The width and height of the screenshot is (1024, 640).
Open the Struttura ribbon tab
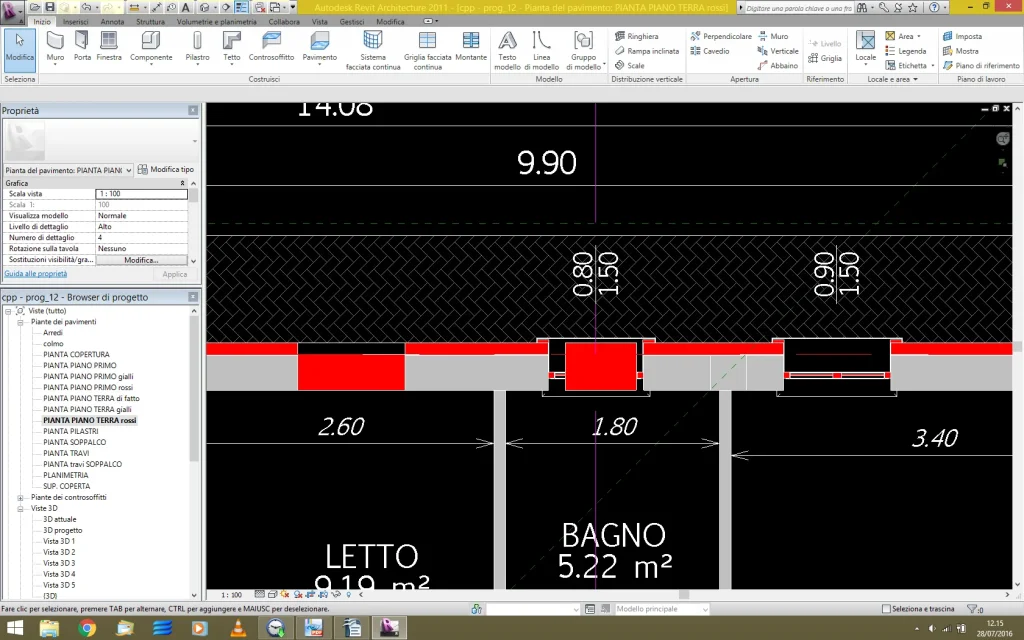(x=150, y=21)
